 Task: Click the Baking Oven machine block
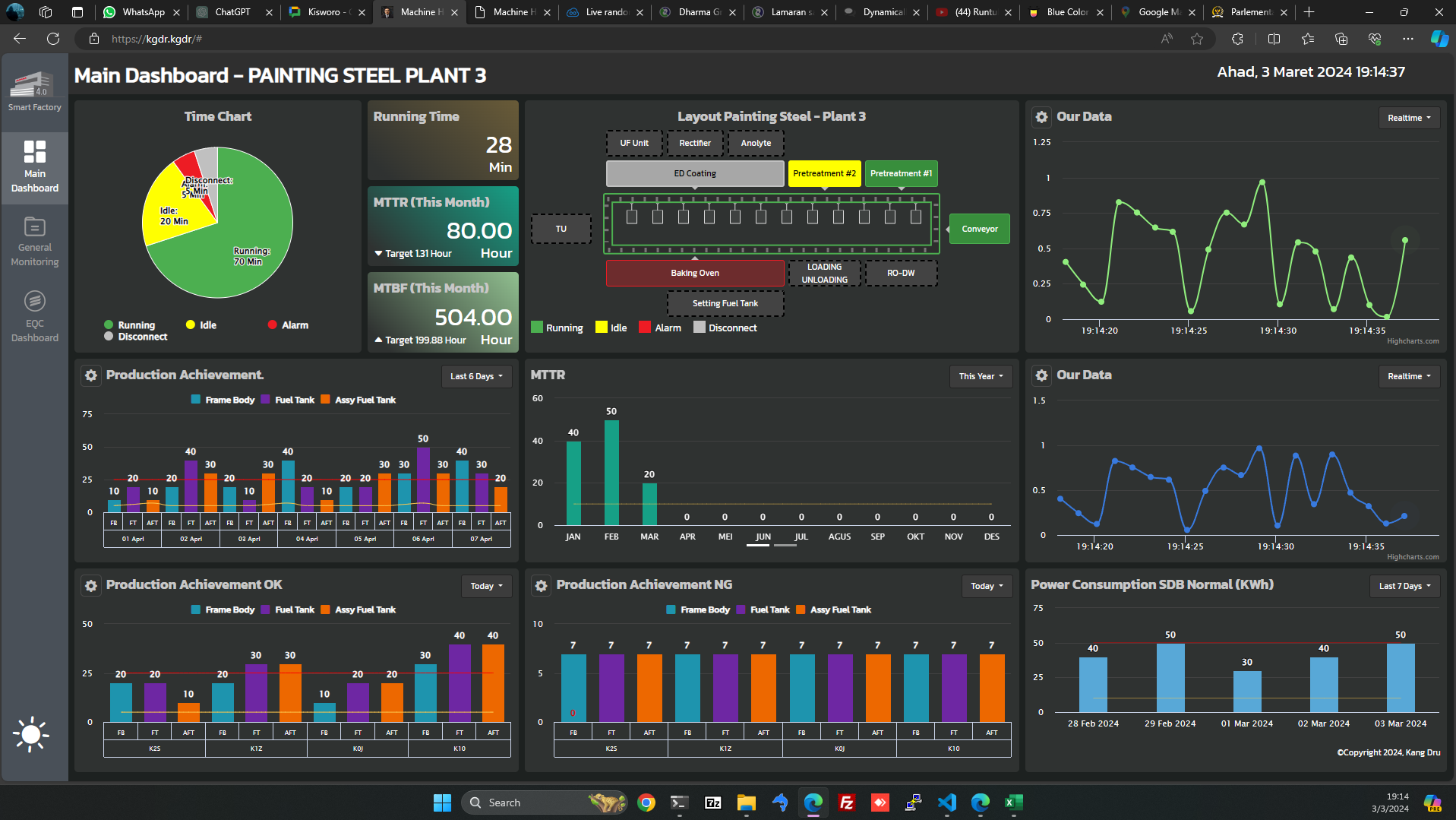click(694, 273)
